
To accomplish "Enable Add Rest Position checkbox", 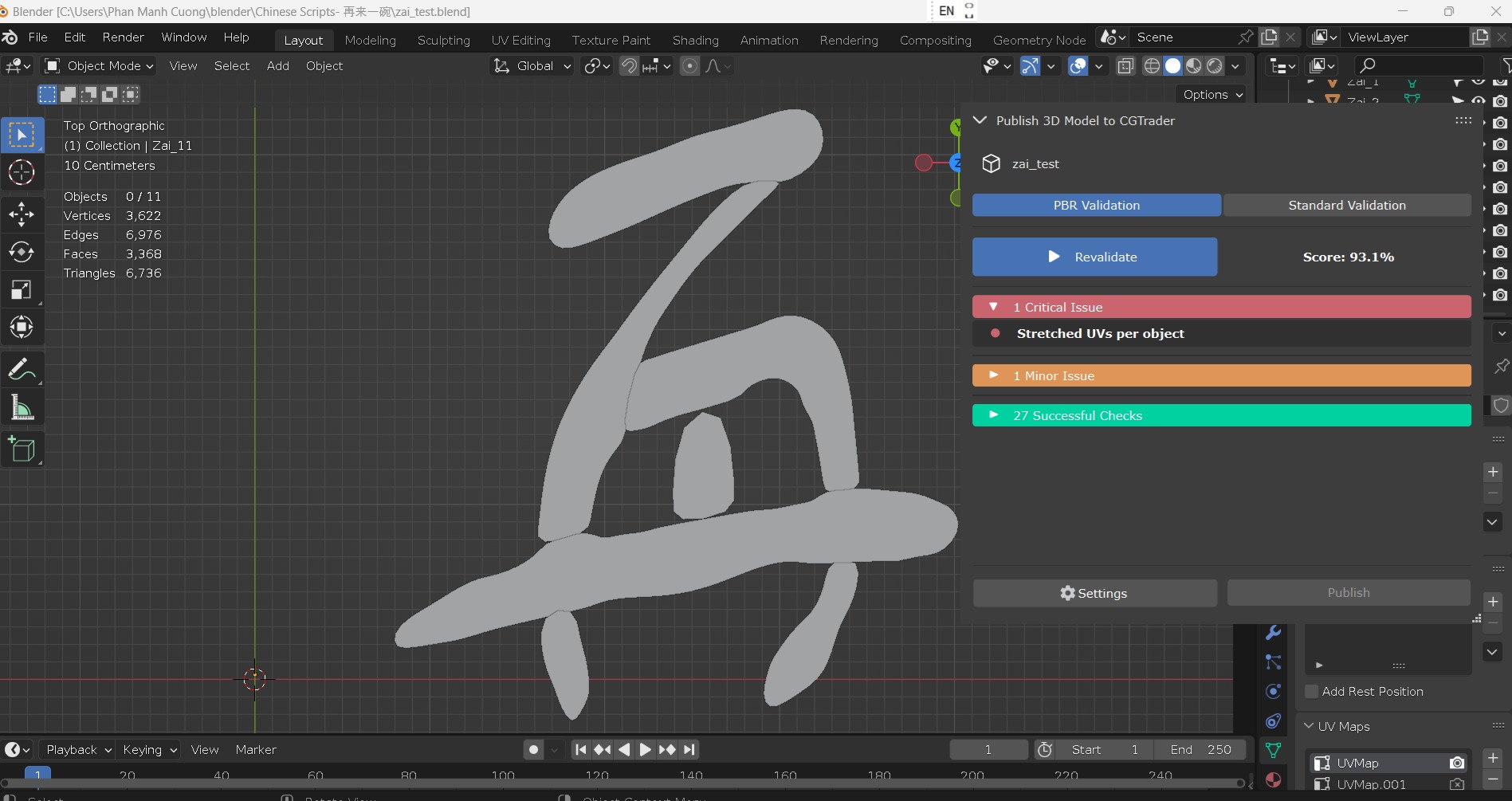I will (1311, 692).
